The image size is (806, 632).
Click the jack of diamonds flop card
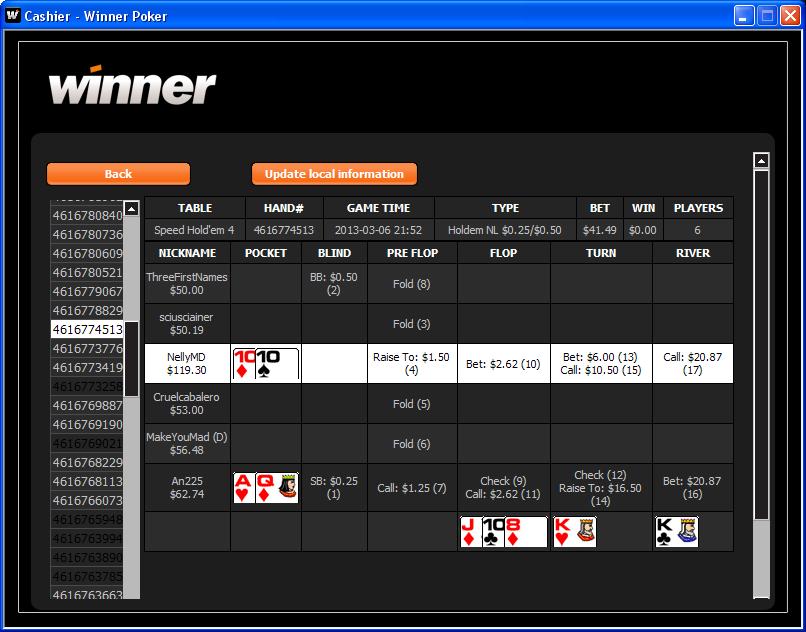470,532
